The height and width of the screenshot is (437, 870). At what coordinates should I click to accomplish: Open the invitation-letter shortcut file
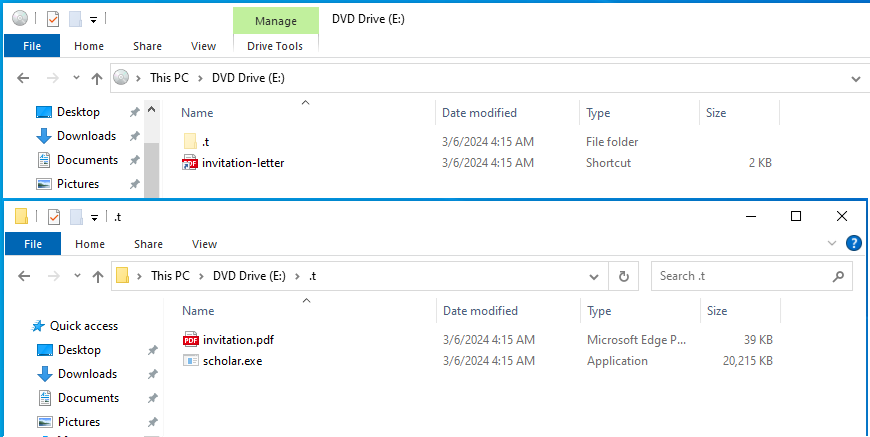[x=243, y=163]
